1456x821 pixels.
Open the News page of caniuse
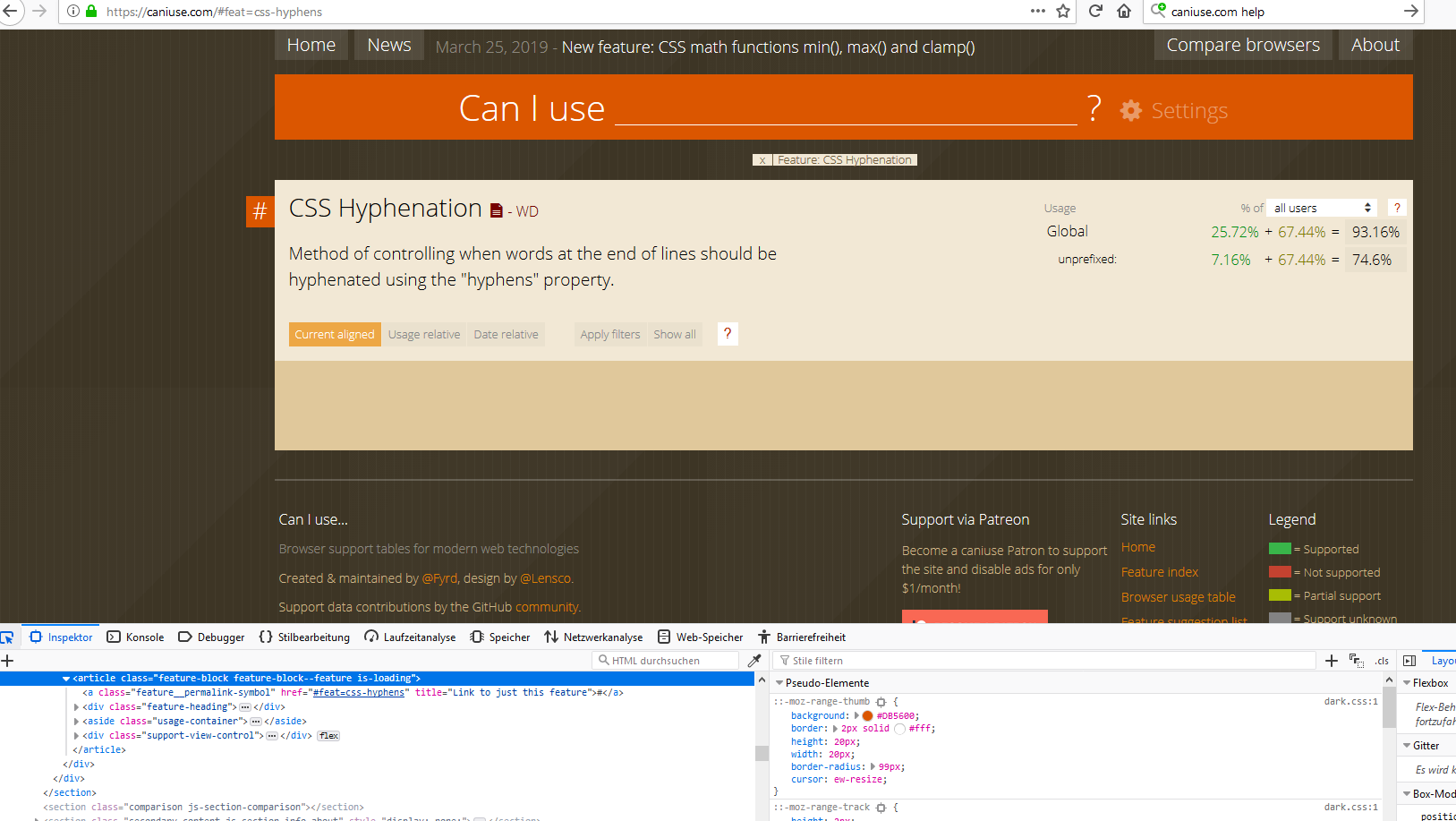[388, 44]
